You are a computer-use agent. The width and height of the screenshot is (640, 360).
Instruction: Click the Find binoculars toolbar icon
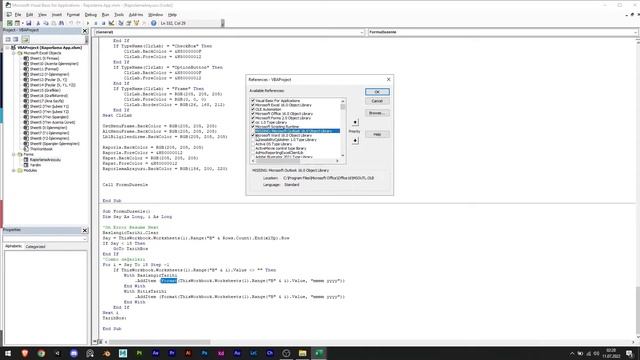pos(61,23)
